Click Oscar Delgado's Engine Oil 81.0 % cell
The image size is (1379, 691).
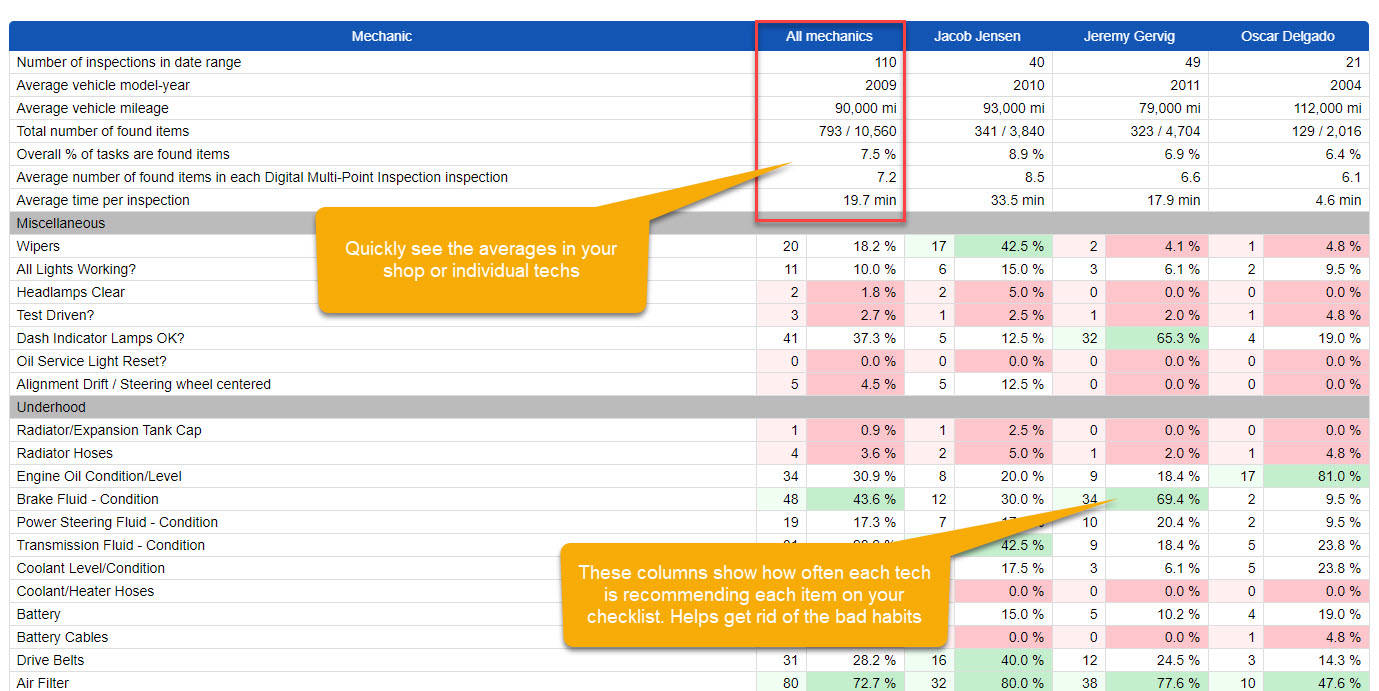(x=1315, y=476)
